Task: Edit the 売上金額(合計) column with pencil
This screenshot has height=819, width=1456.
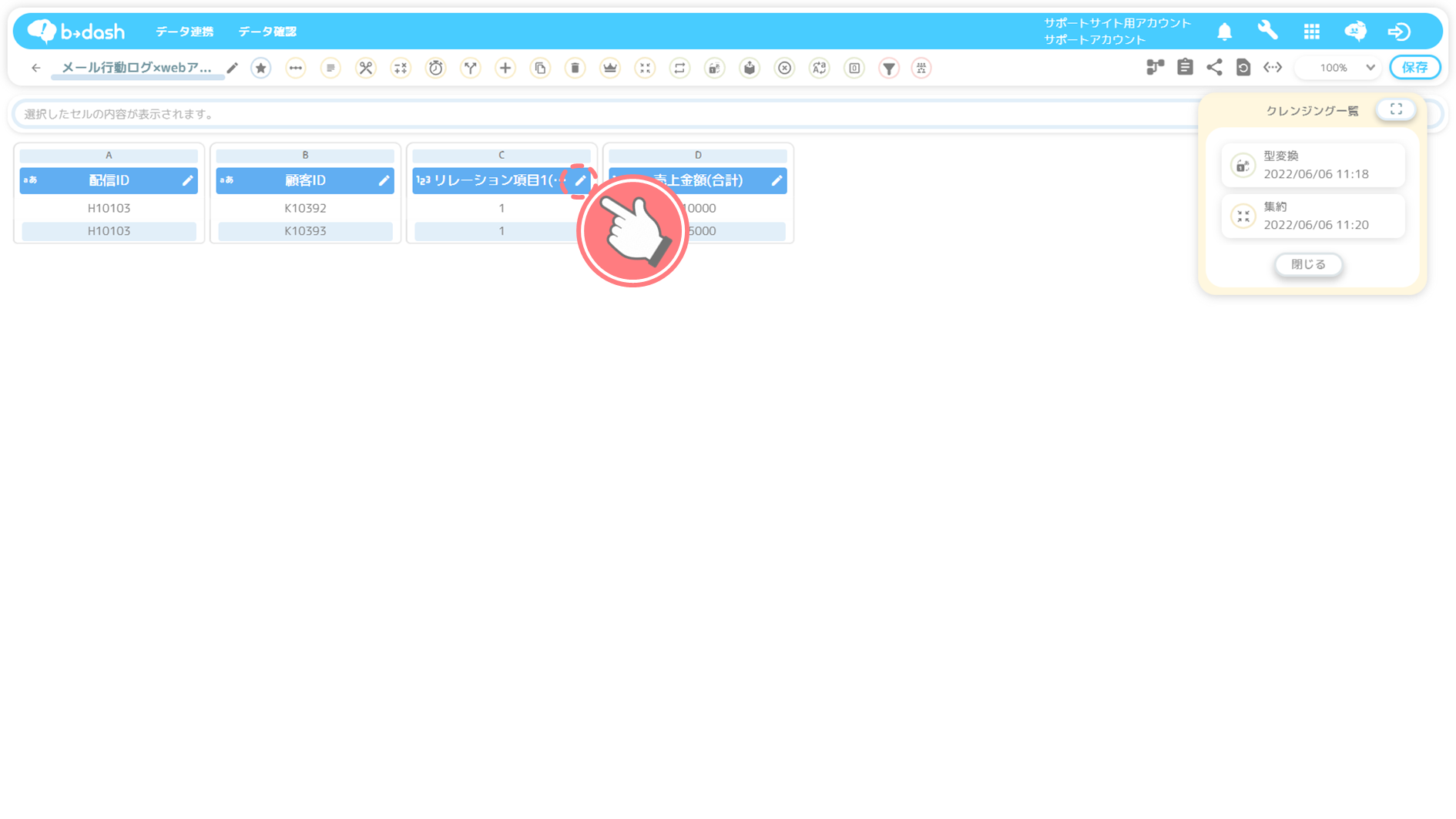Action: pyautogui.click(x=777, y=180)
